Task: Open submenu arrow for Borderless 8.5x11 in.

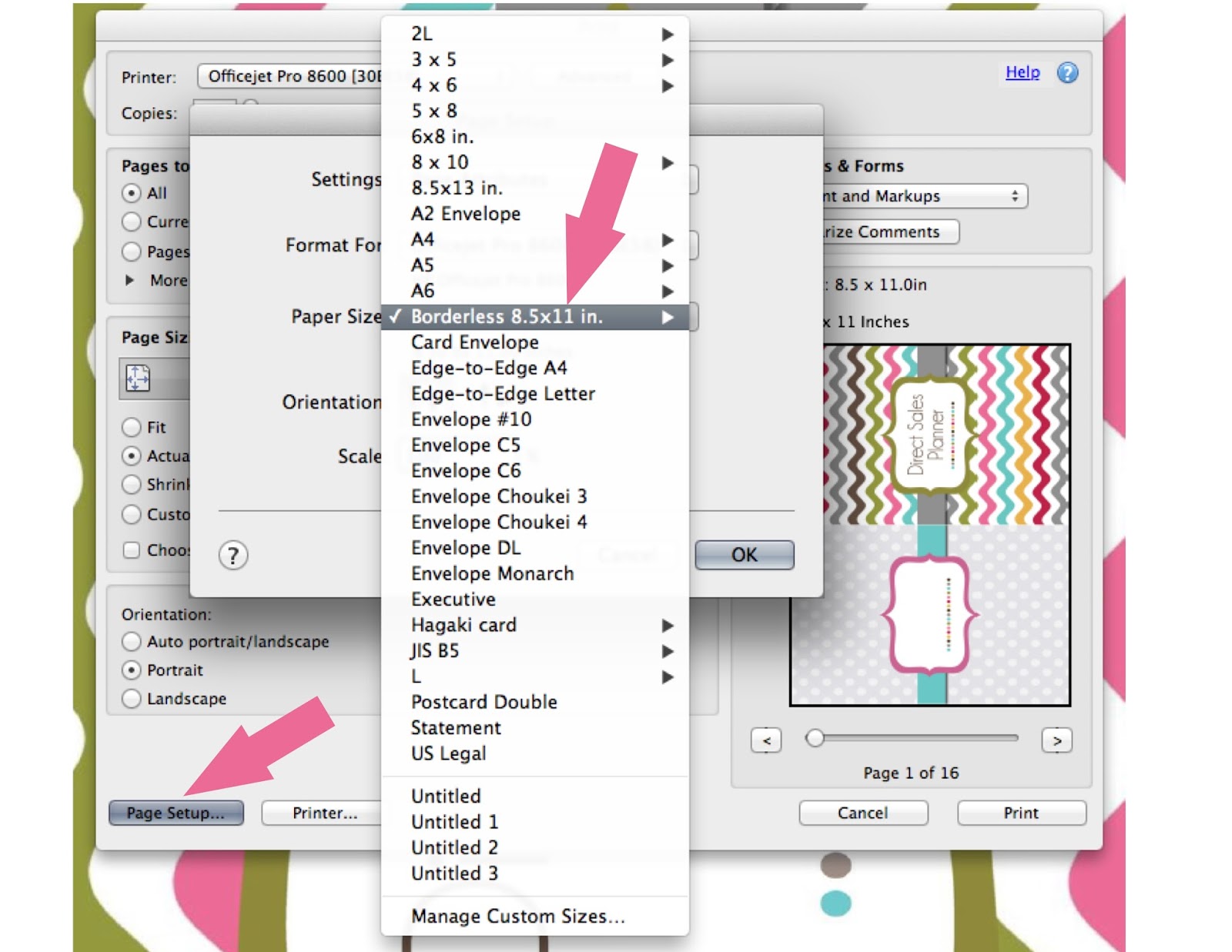Action: pyautogui.click(x=668, y=317)
